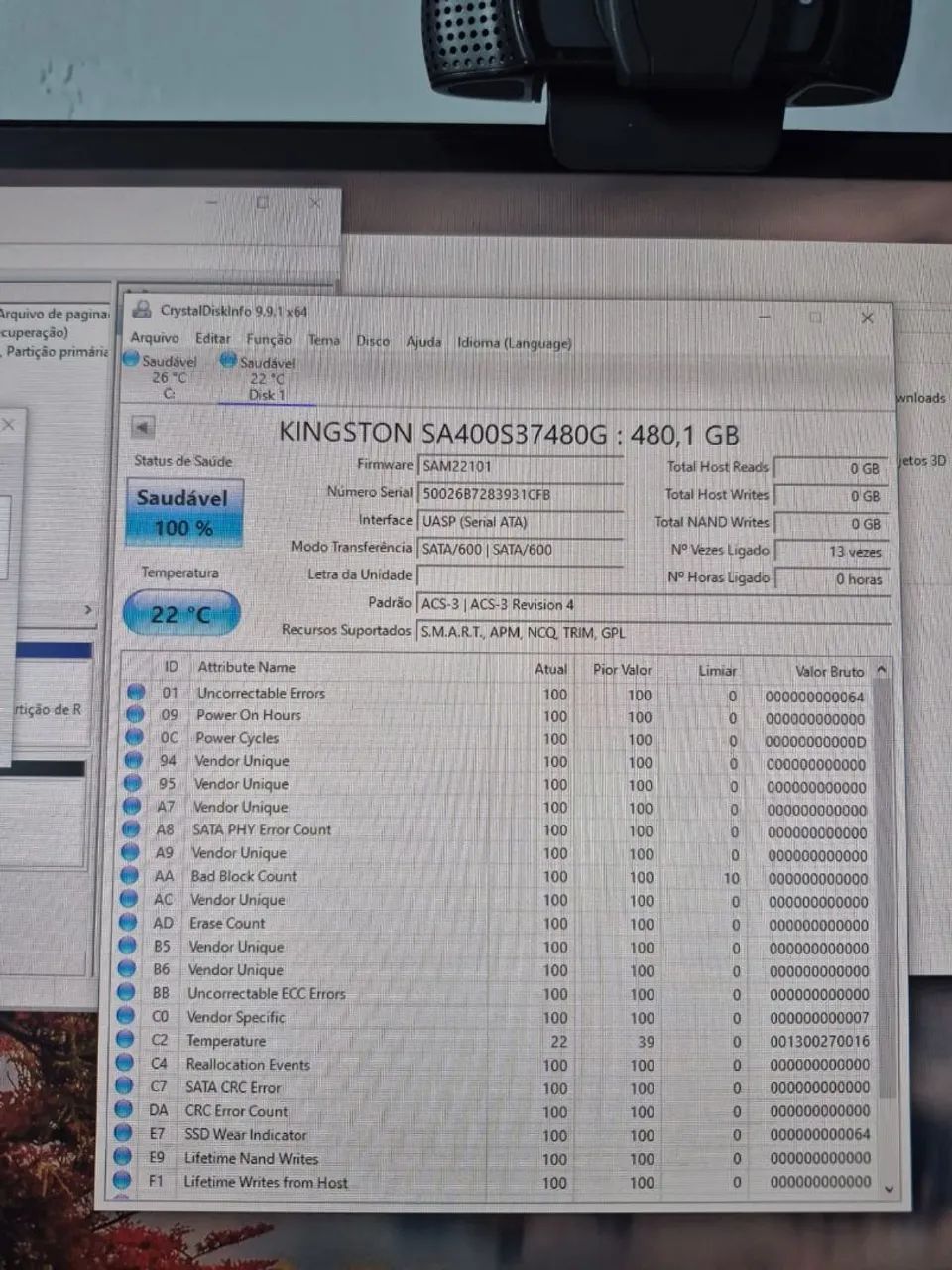The image size is (952, 1270).
Task: Click the status icon for Lifetime Nand Writes
Action: coord(122,1157)
